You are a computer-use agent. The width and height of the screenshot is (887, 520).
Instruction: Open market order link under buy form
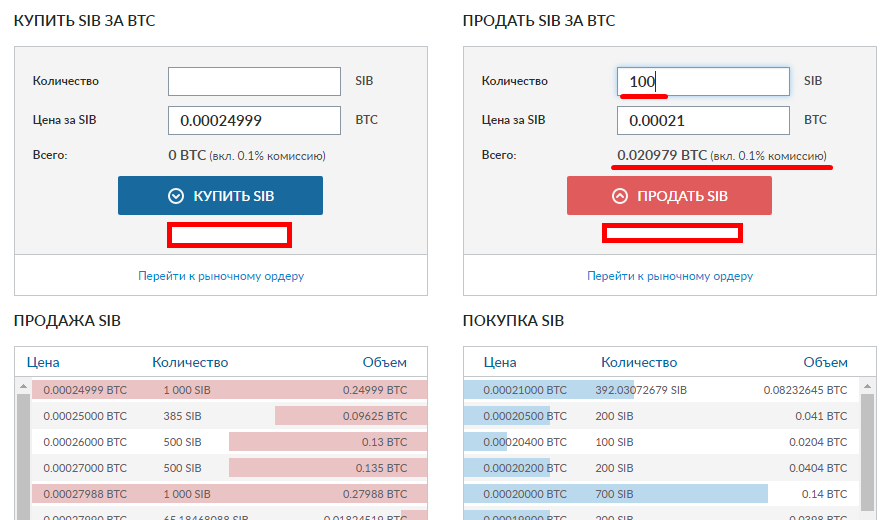(x=221, y=276)
